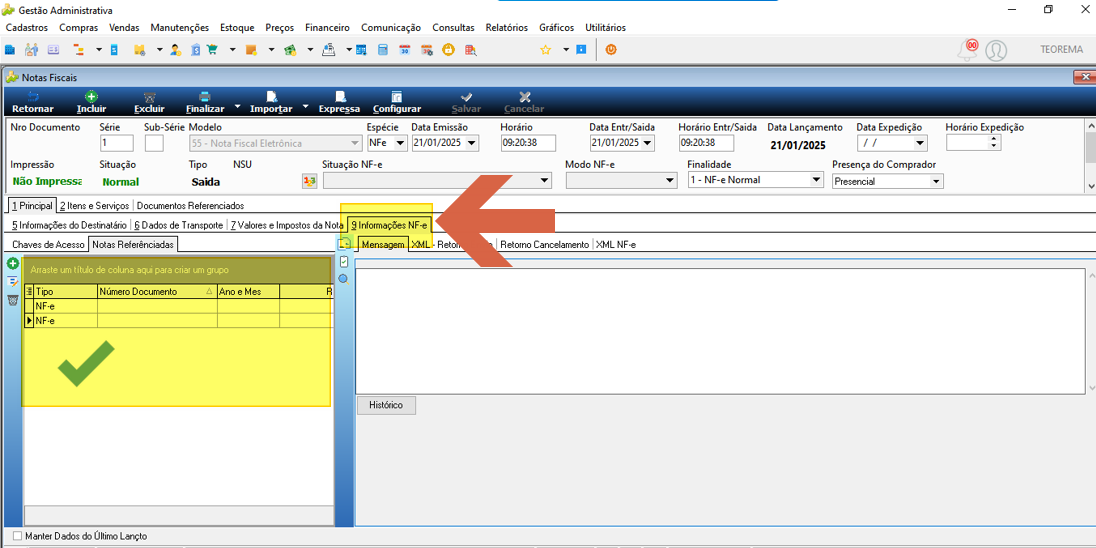Screen dimensions: 1096x548
Task: Click the Expressa toolbar icon
Action: click(340, 96)
